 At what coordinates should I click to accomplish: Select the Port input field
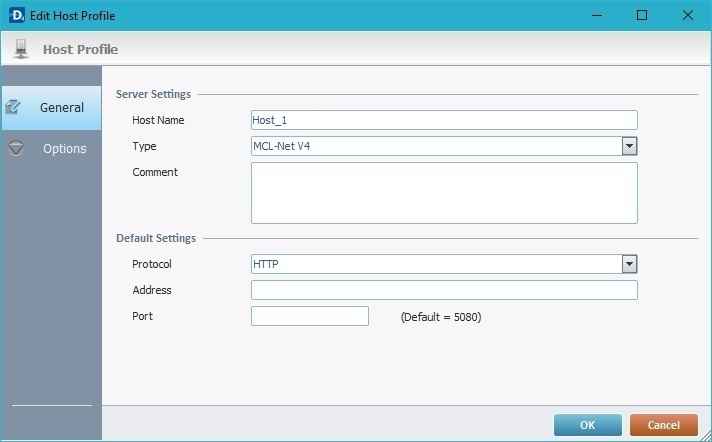[x=309, y=316]
